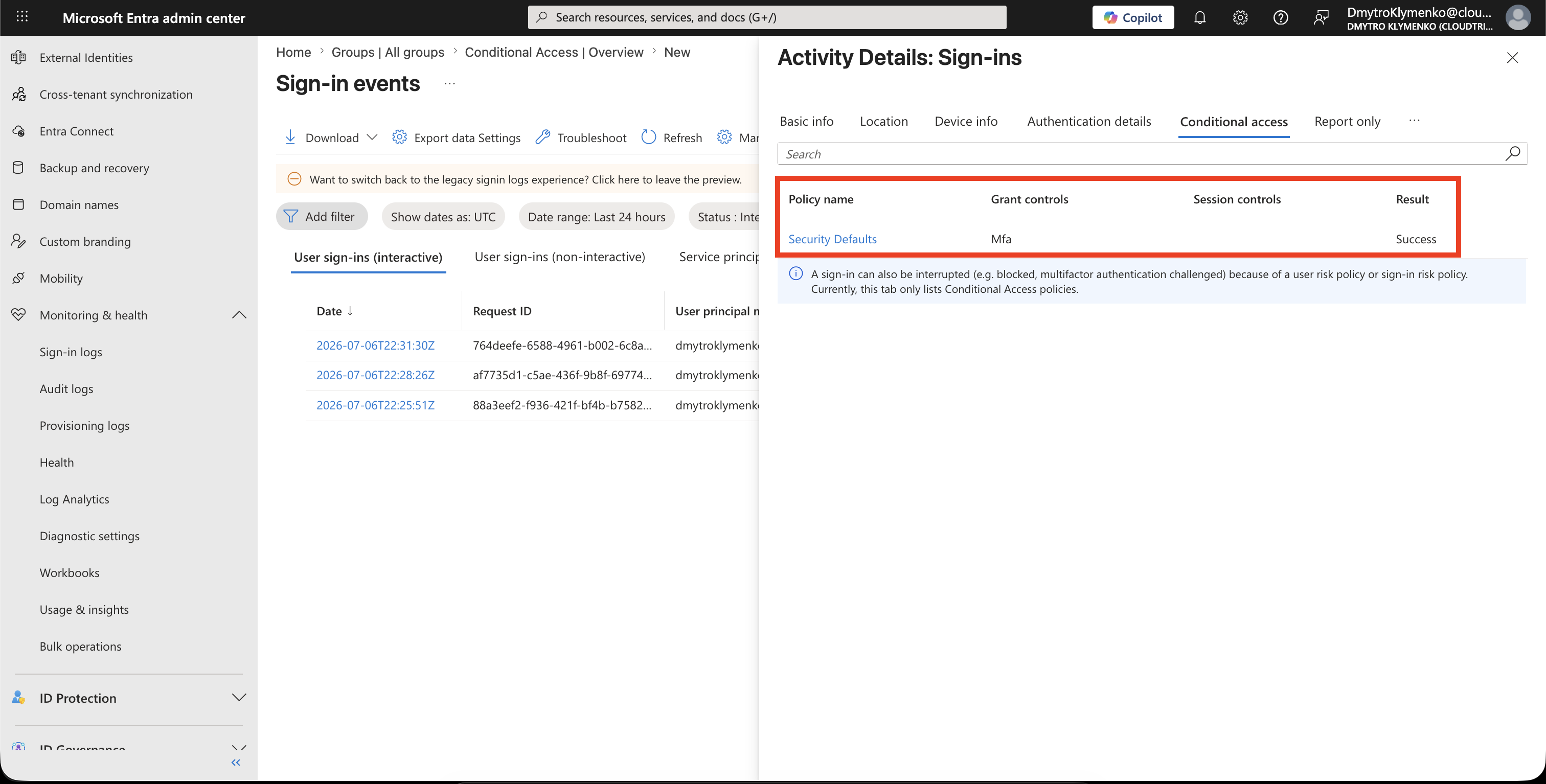Viewport: 1546px width, 784px height.
Task: Show more tabs via ellipsis
Action: (x=1415, y=121)
